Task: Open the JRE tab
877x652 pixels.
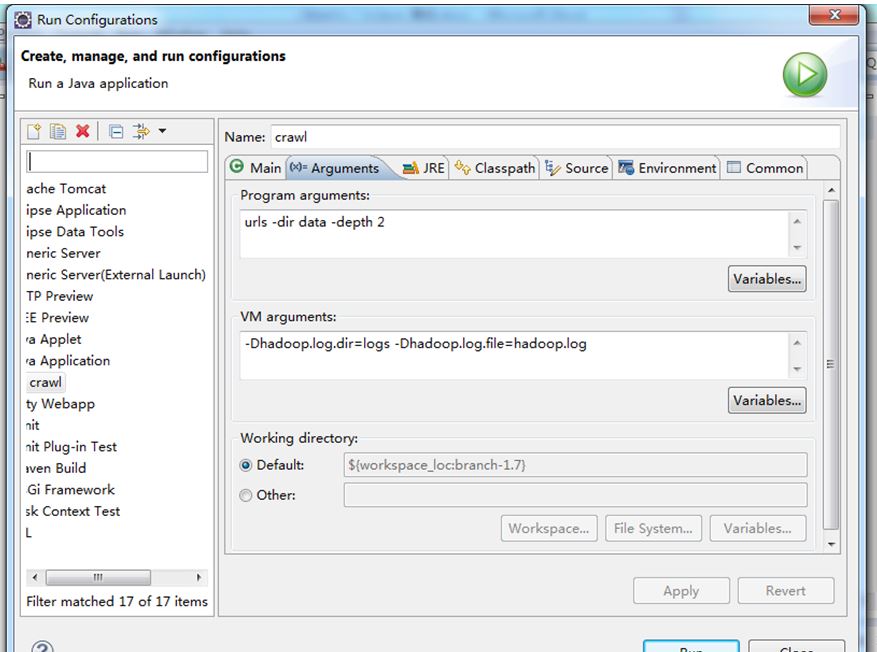Action: click(x=423, y=168)
